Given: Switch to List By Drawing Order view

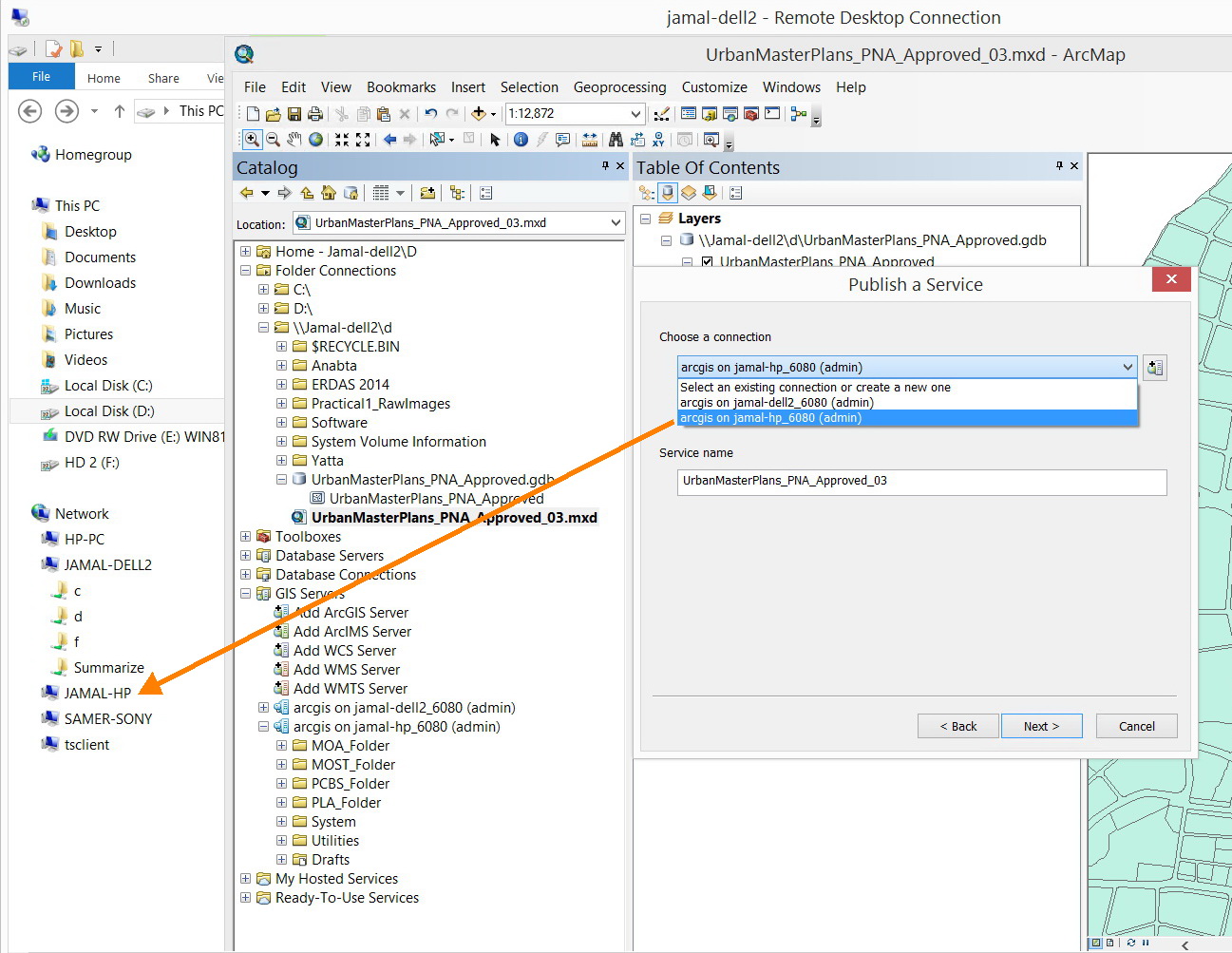Looking at the screenshot, I should (647, 193).
